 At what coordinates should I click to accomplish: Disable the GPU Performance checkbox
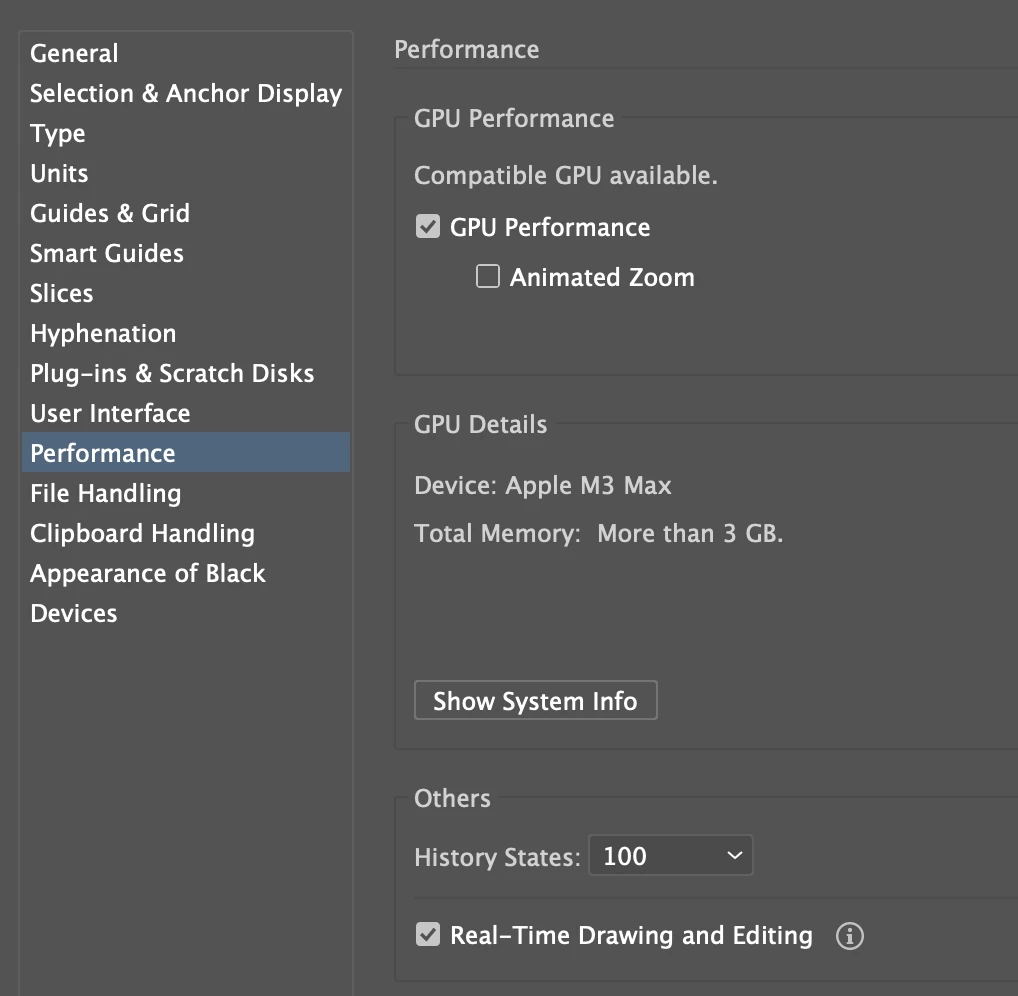428,227
